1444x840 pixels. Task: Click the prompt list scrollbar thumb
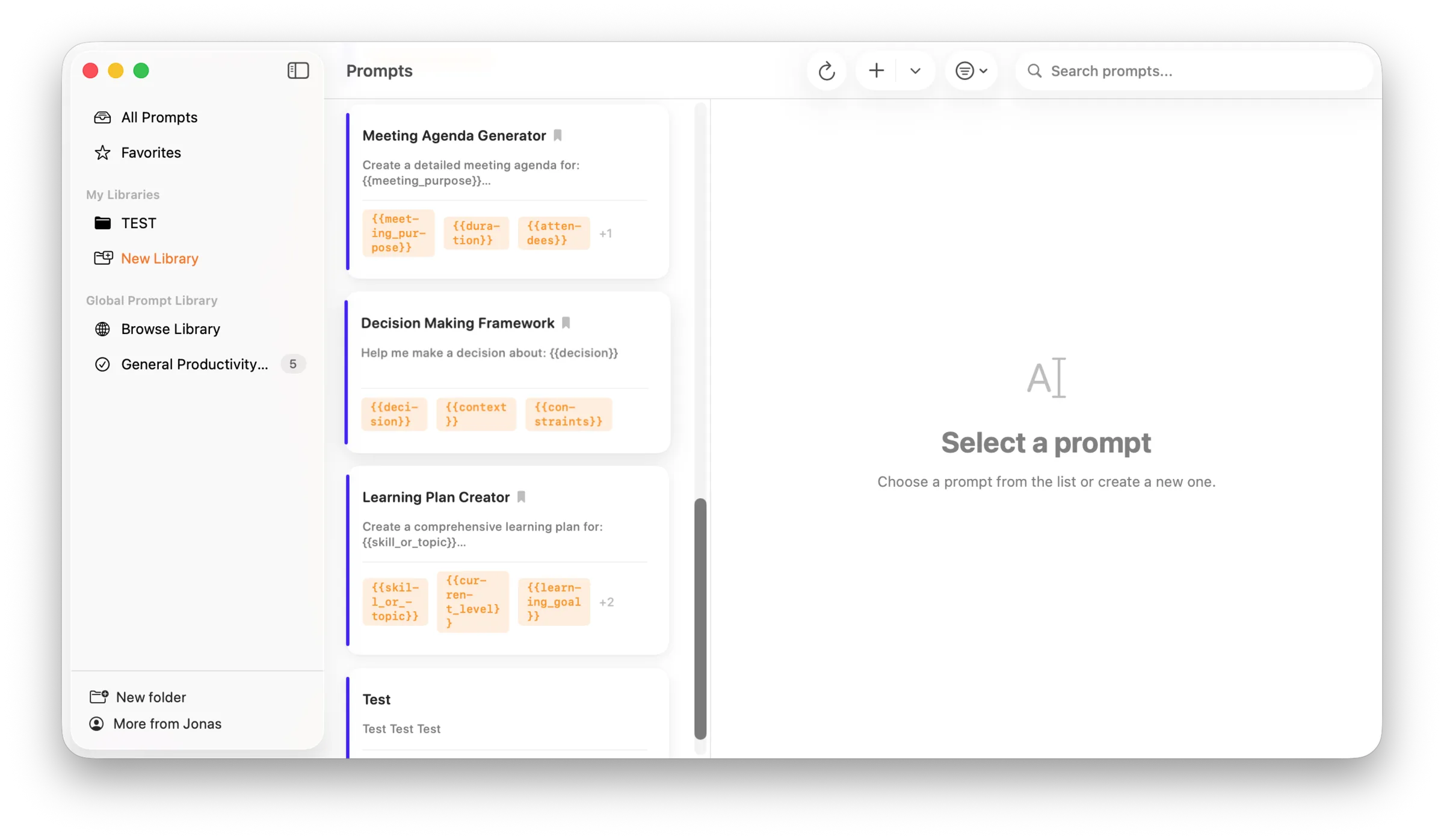(700, 619)
